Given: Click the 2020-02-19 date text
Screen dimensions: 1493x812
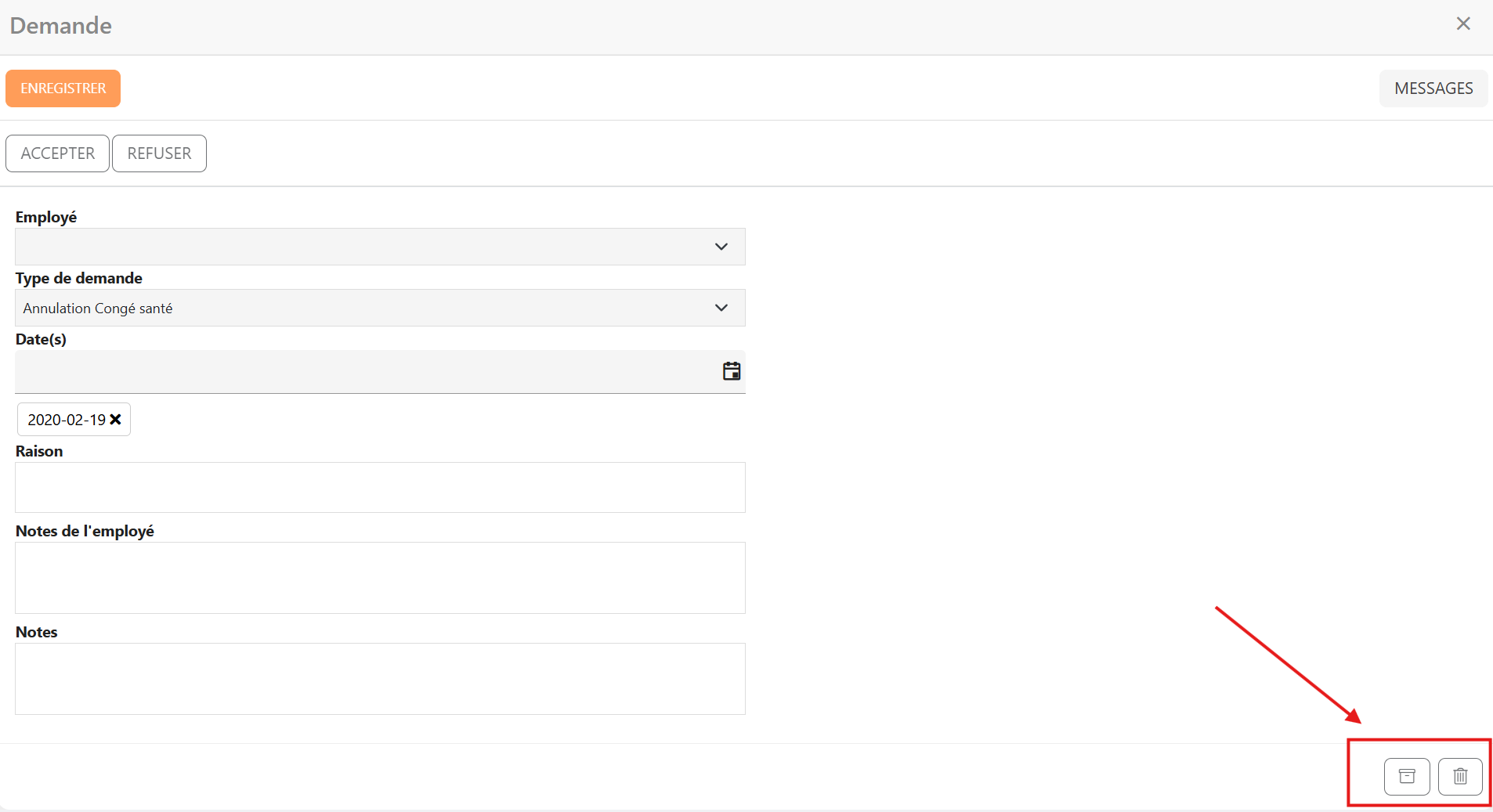Looking at the screenshot, I should pos(67,420).
